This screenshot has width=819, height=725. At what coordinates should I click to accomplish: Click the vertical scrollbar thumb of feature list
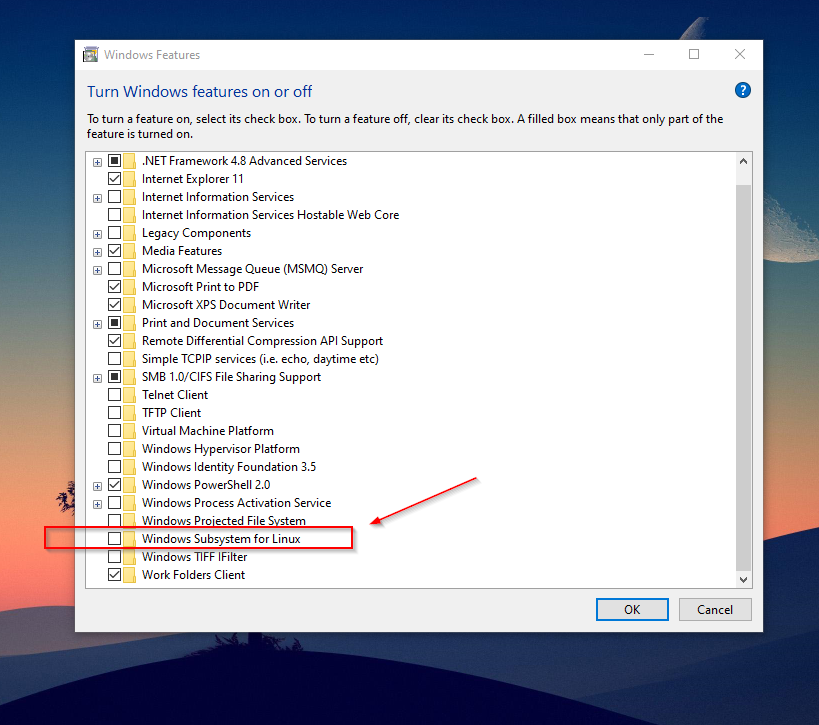click(x=743, y=378)
